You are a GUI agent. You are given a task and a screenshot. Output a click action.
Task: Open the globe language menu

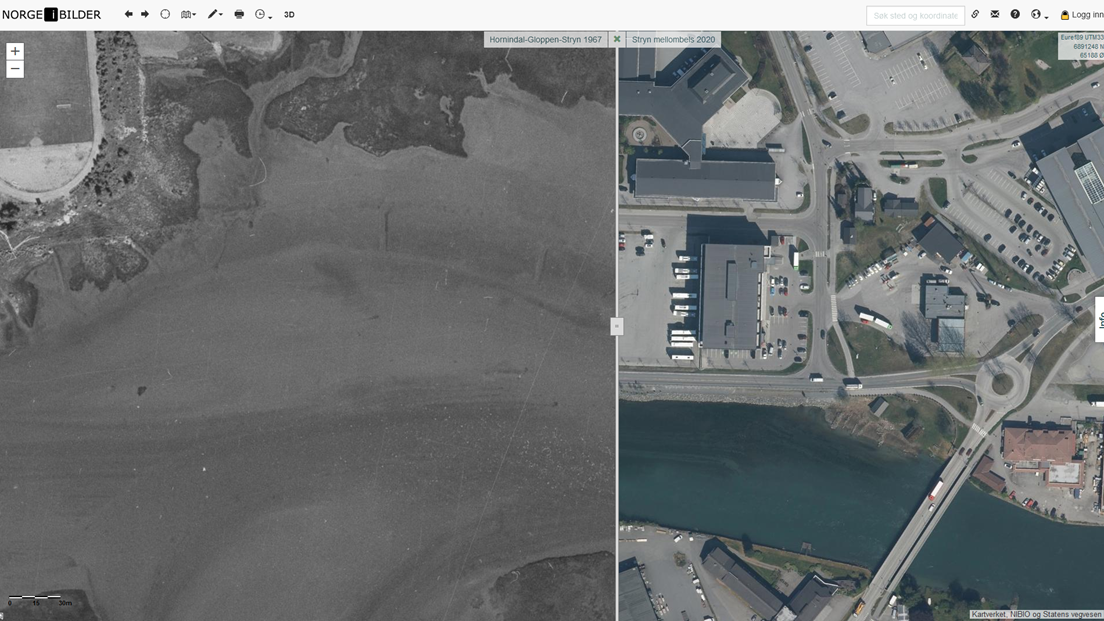tap(1037, 14)
